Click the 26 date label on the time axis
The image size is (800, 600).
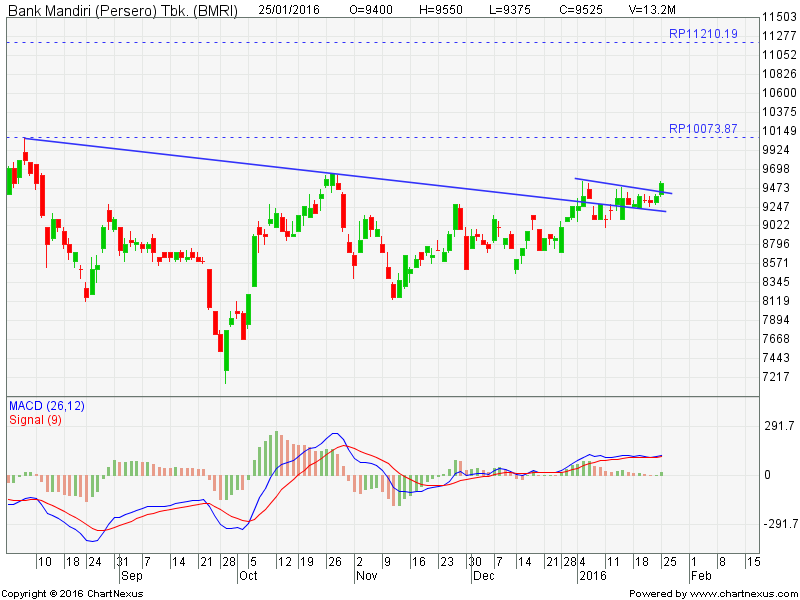(x=334, y=562)
